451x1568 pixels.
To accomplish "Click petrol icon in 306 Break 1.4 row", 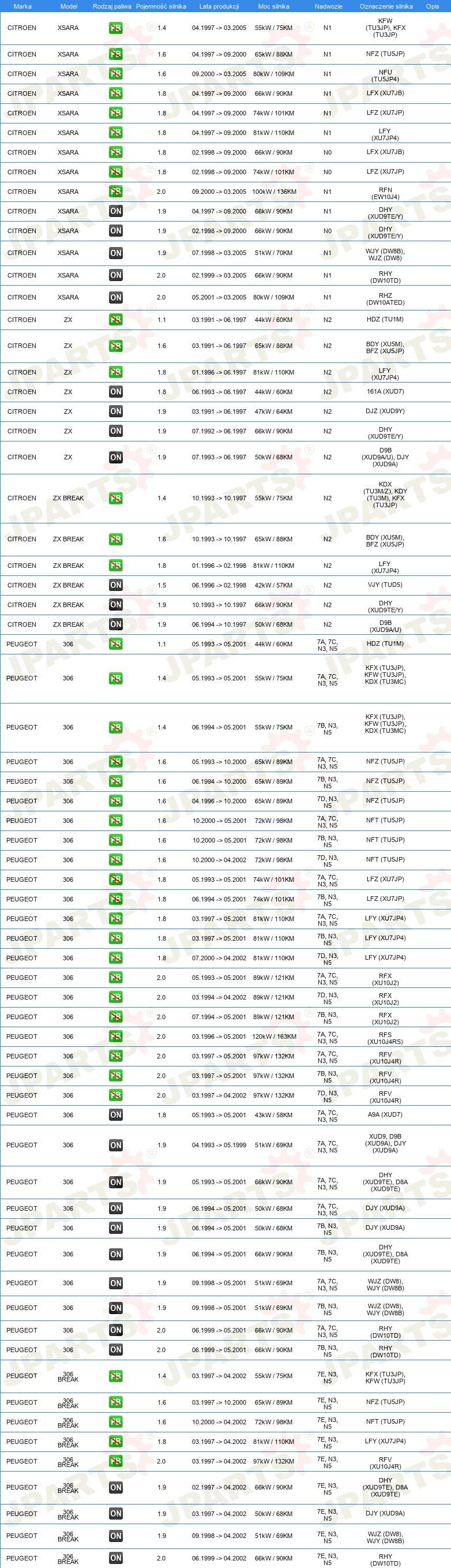I will (x=116, y=1376).
